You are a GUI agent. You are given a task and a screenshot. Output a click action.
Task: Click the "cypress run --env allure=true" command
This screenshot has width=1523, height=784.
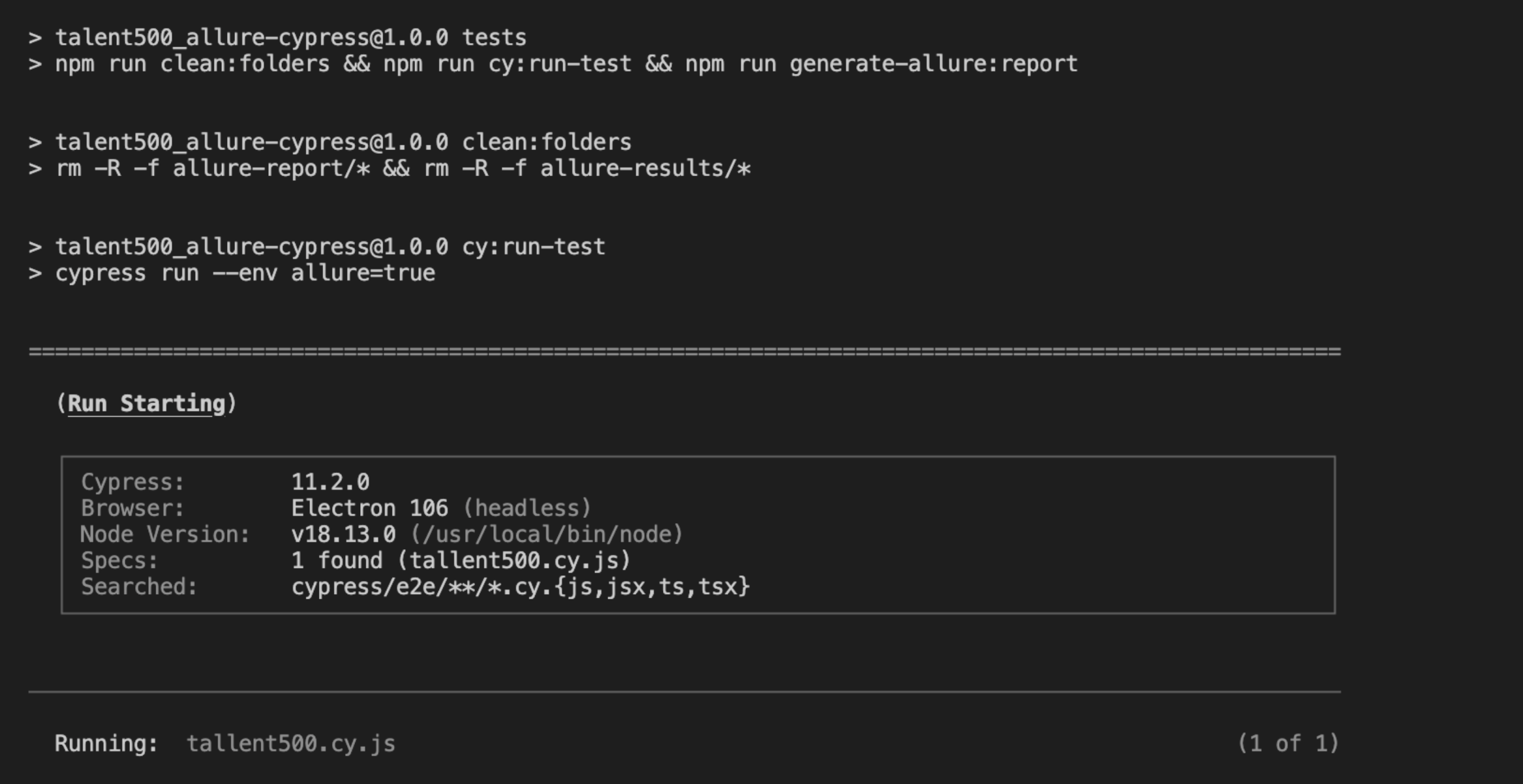tap(245, 273)
